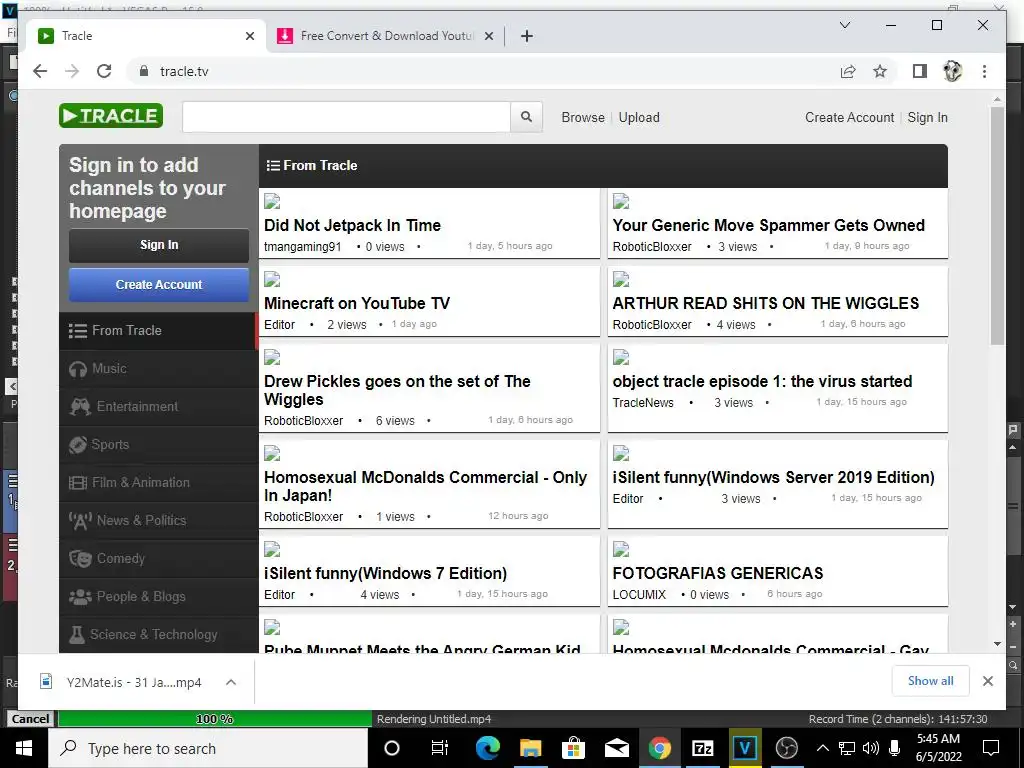Go forward with Chrome's forward arrow

click(x=72, y=71)
